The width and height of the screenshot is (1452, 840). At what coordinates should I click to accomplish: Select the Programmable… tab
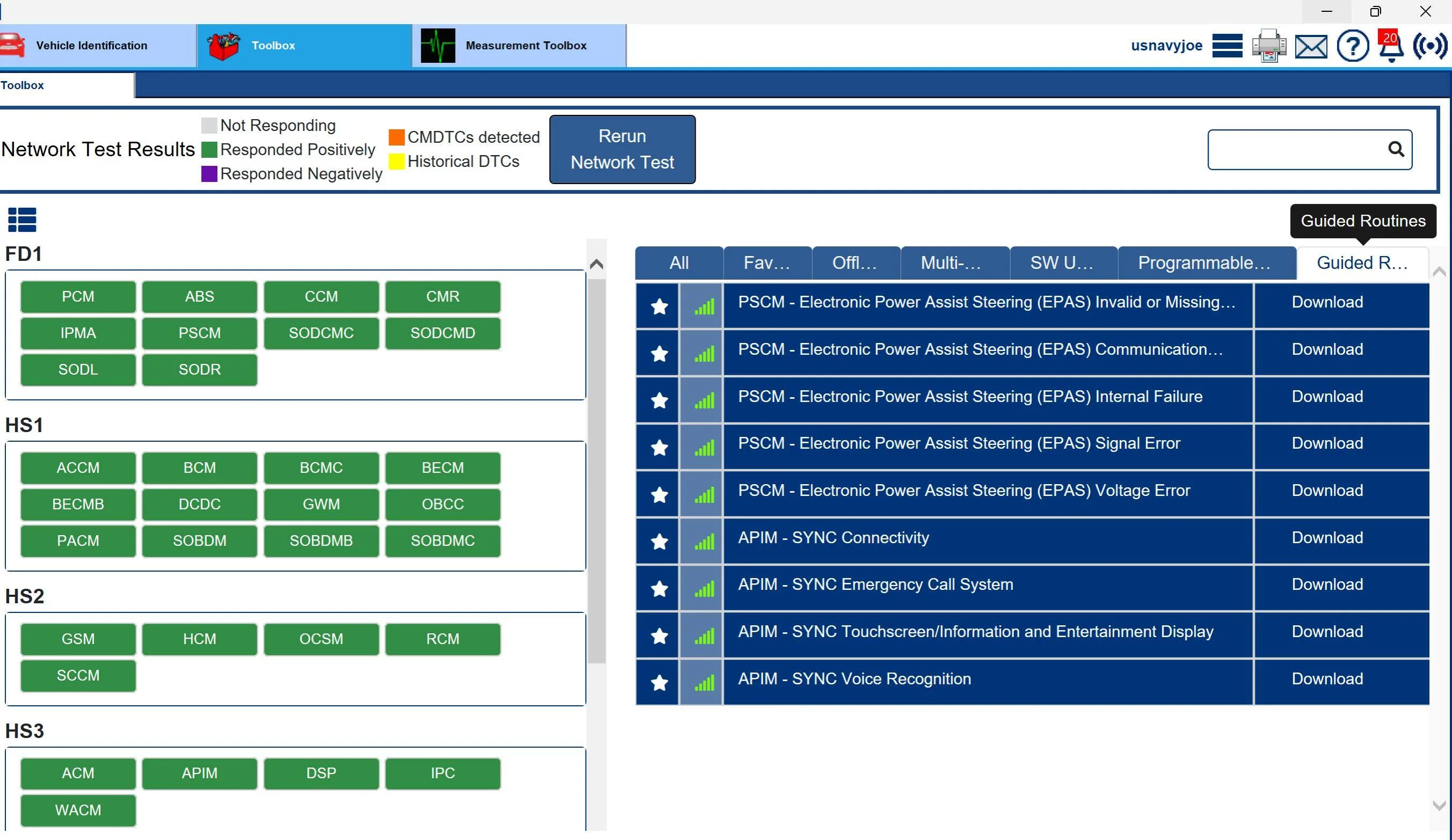click(x=1207, y=264)
